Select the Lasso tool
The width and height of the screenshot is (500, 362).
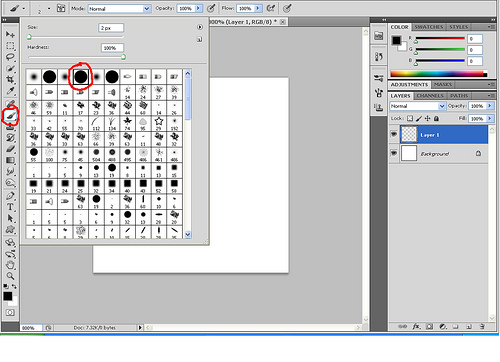tap(10, 57)
